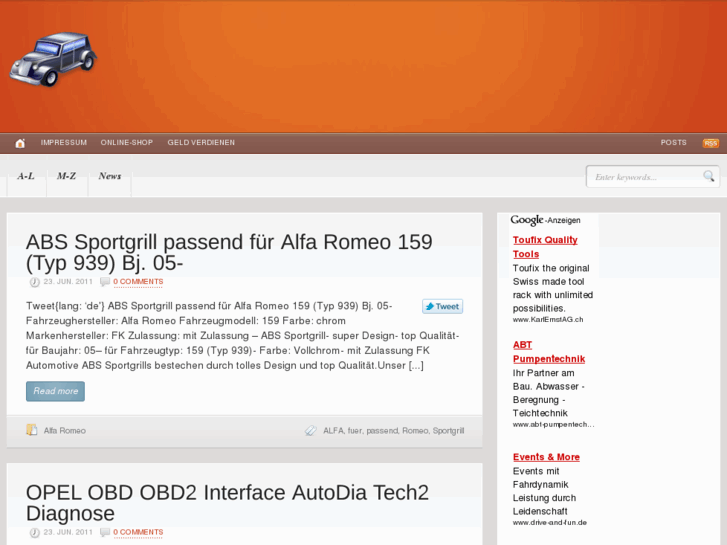Click the Posts feed link
The height and width of the screenshot is (545, 727).
(x=674, y=142)
